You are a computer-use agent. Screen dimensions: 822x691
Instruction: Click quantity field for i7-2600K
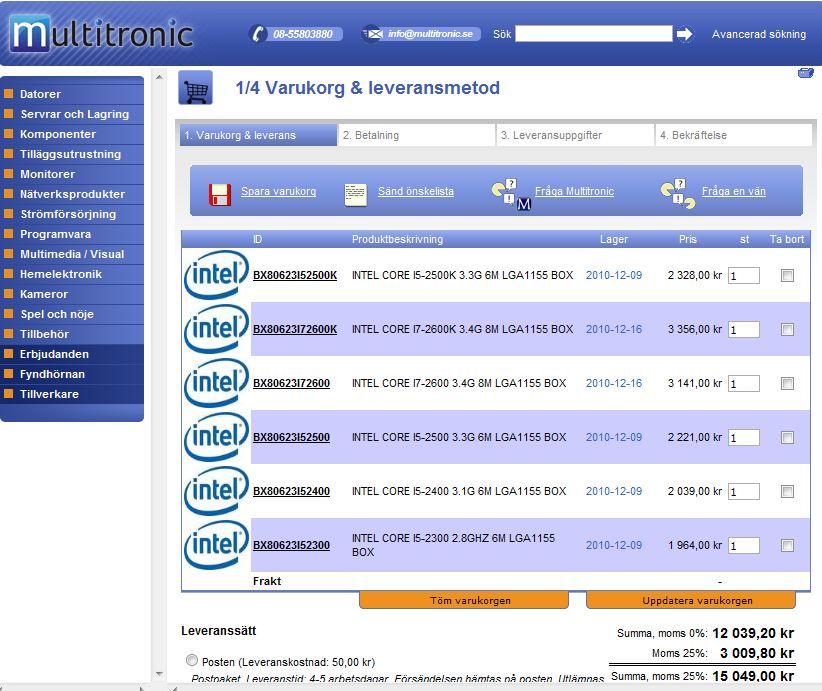pyautogui.click(x=743, y=329)
